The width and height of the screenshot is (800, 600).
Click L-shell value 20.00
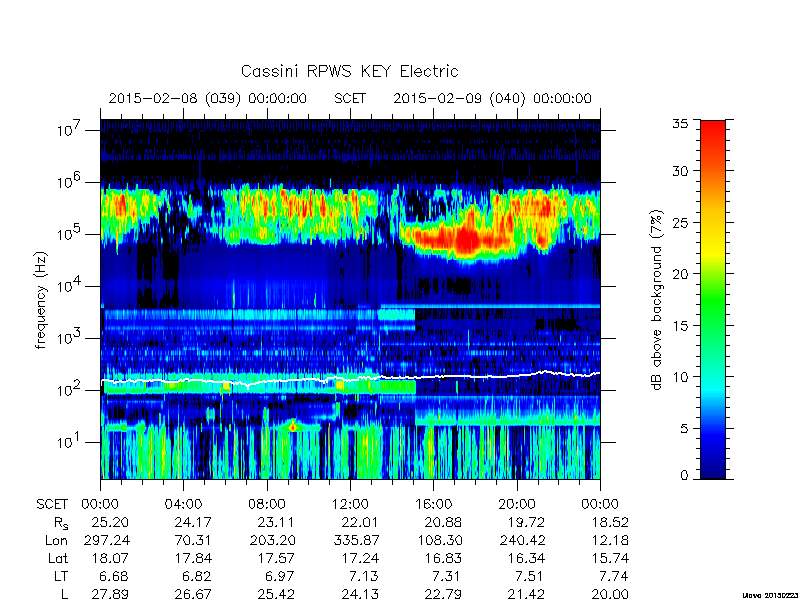(610, 594)
